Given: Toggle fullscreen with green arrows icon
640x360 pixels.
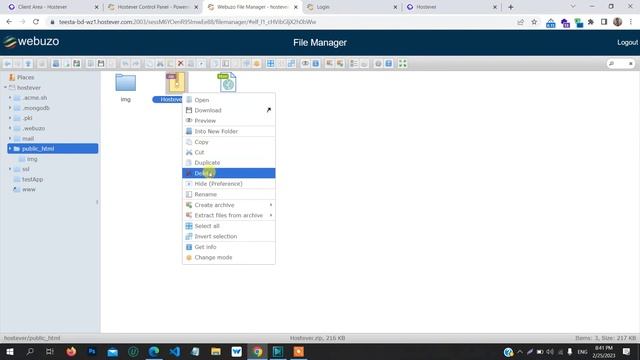Looking at the screenshot, I should tap(402, 64).
